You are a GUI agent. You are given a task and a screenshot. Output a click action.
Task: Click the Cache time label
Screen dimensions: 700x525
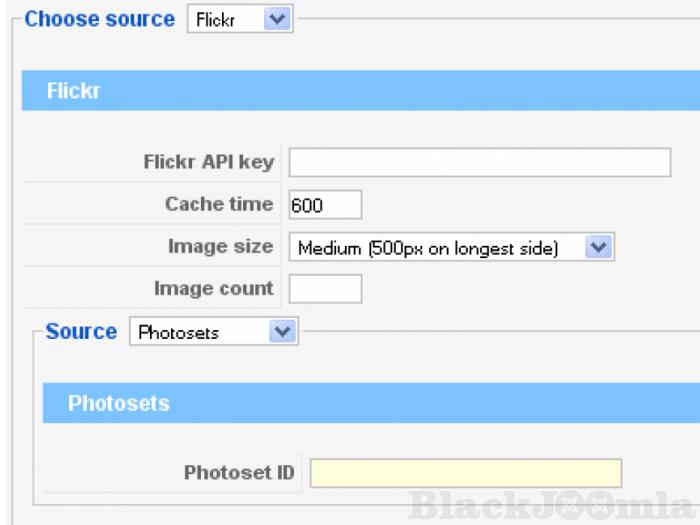(x=218, y=204)
